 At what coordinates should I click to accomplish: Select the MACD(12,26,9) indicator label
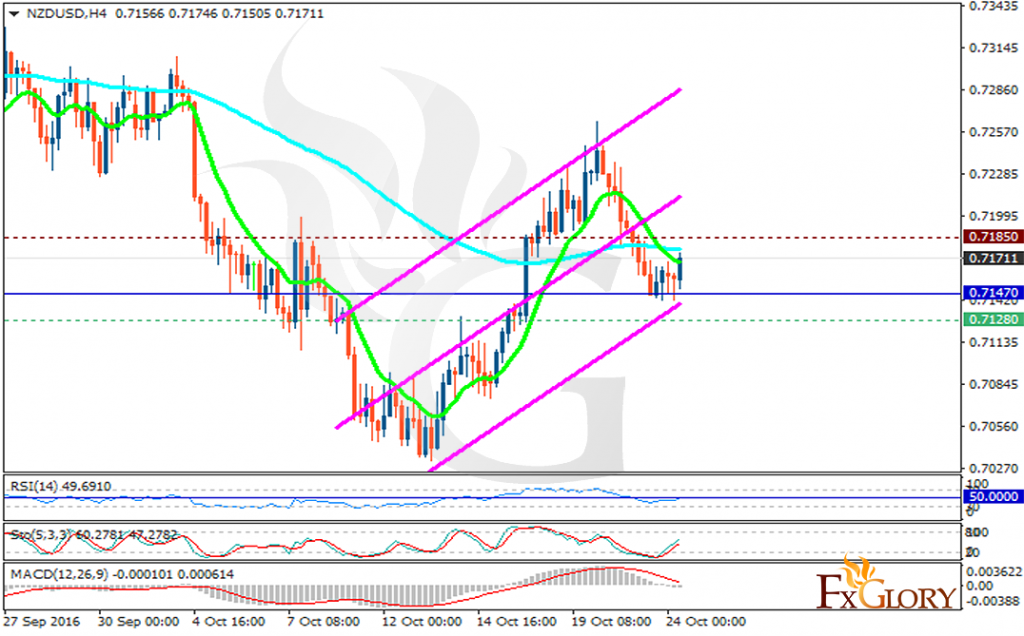(x=121, y=574)
